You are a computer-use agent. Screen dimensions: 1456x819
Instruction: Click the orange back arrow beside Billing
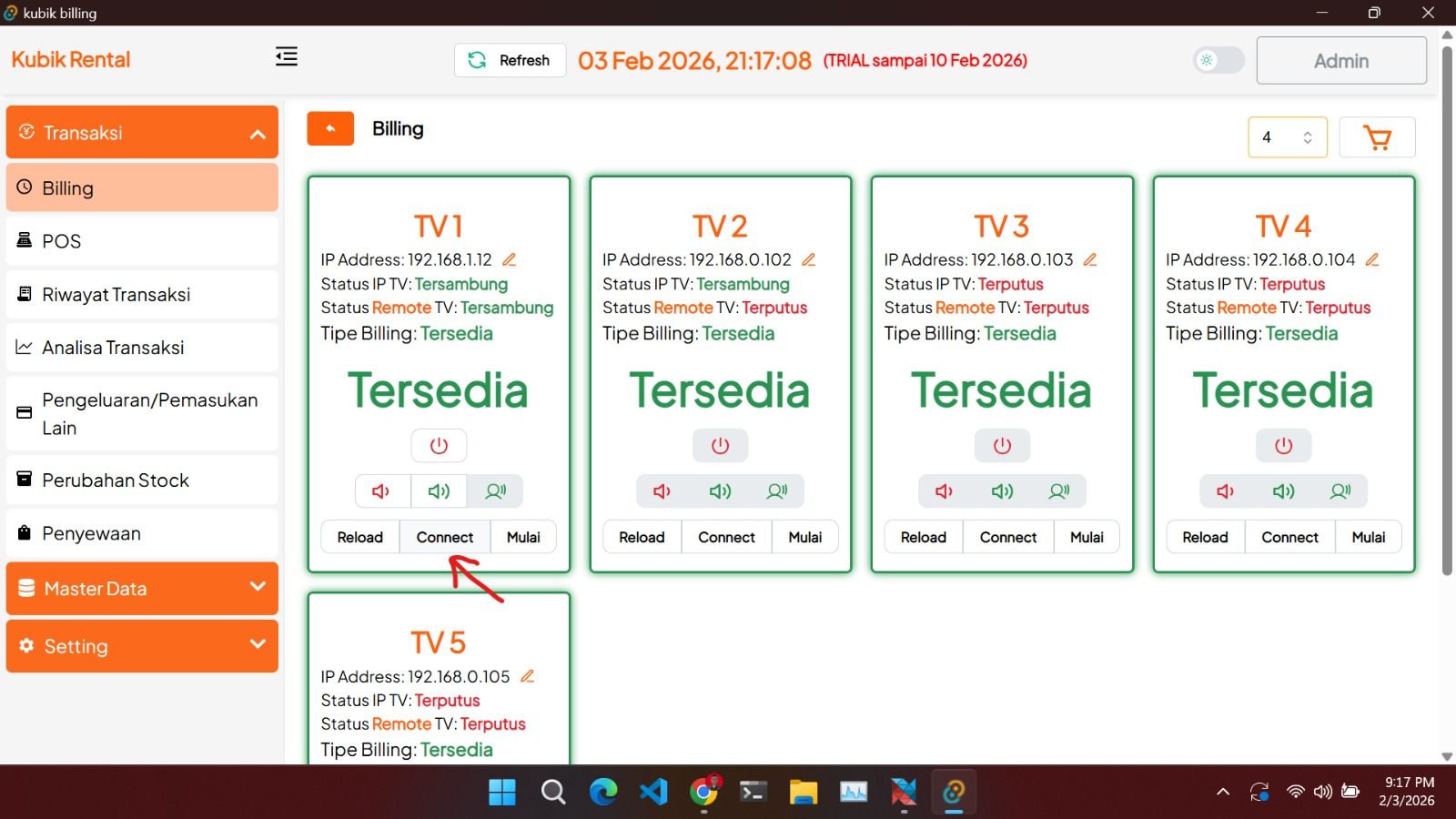(330, 129)
